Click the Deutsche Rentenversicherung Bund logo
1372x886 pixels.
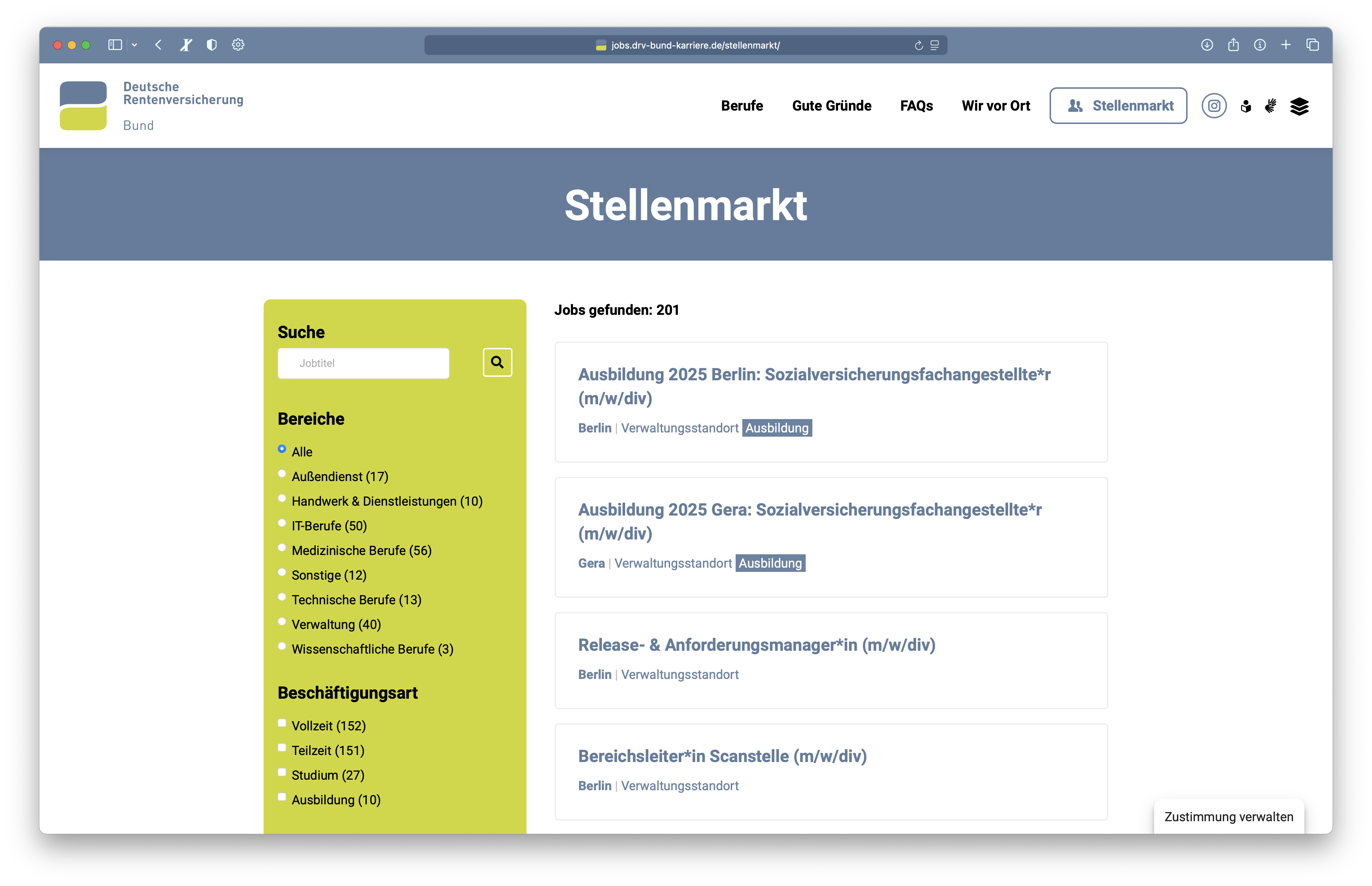coord(152,106)
